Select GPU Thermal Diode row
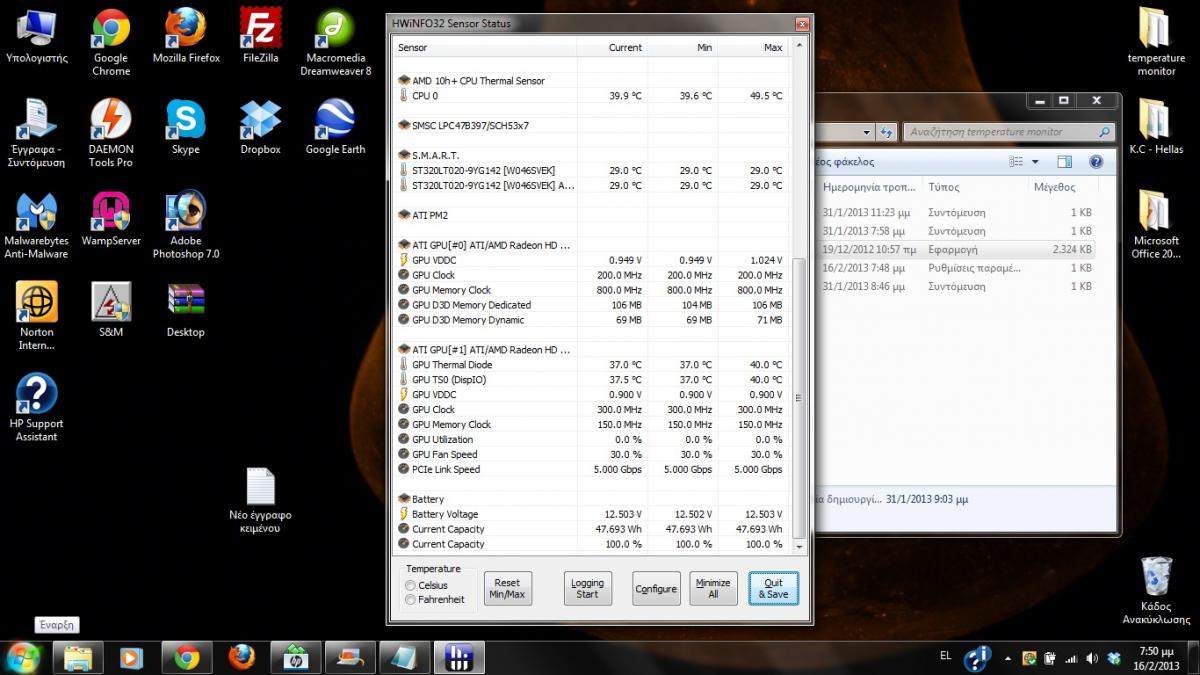 pos(591,365)
